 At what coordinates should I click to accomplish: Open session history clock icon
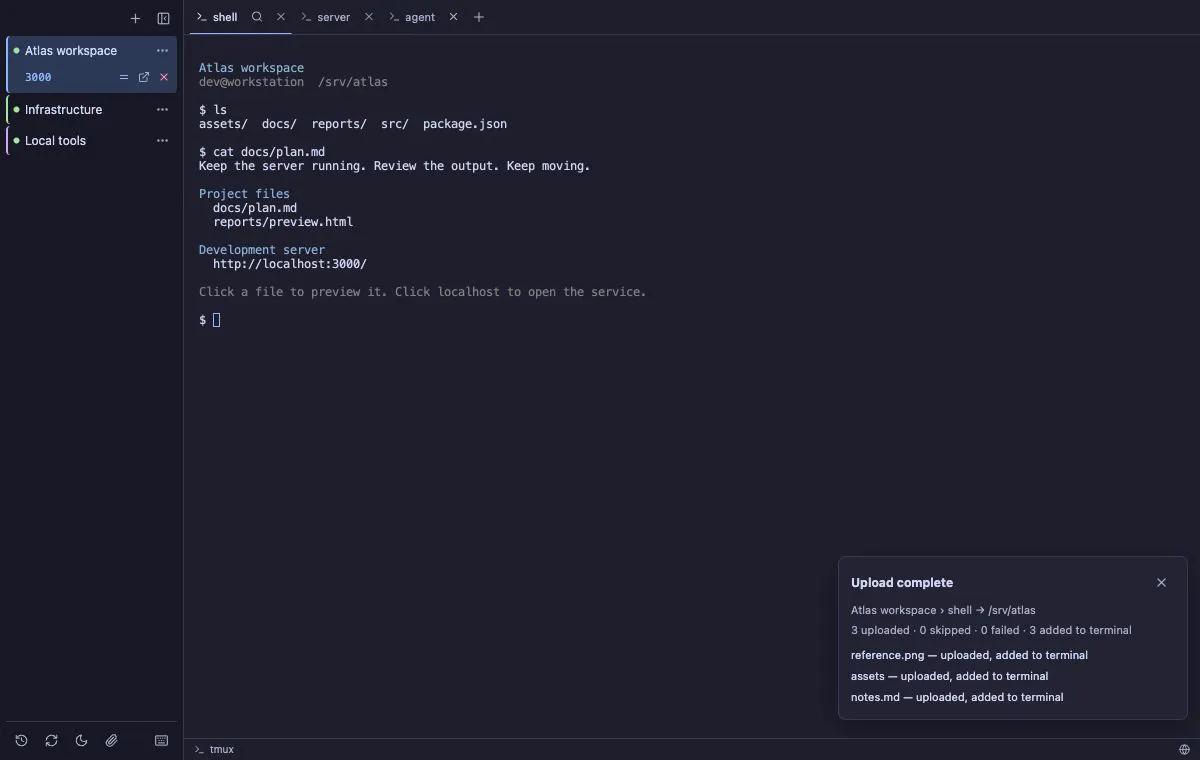point(21,741)
